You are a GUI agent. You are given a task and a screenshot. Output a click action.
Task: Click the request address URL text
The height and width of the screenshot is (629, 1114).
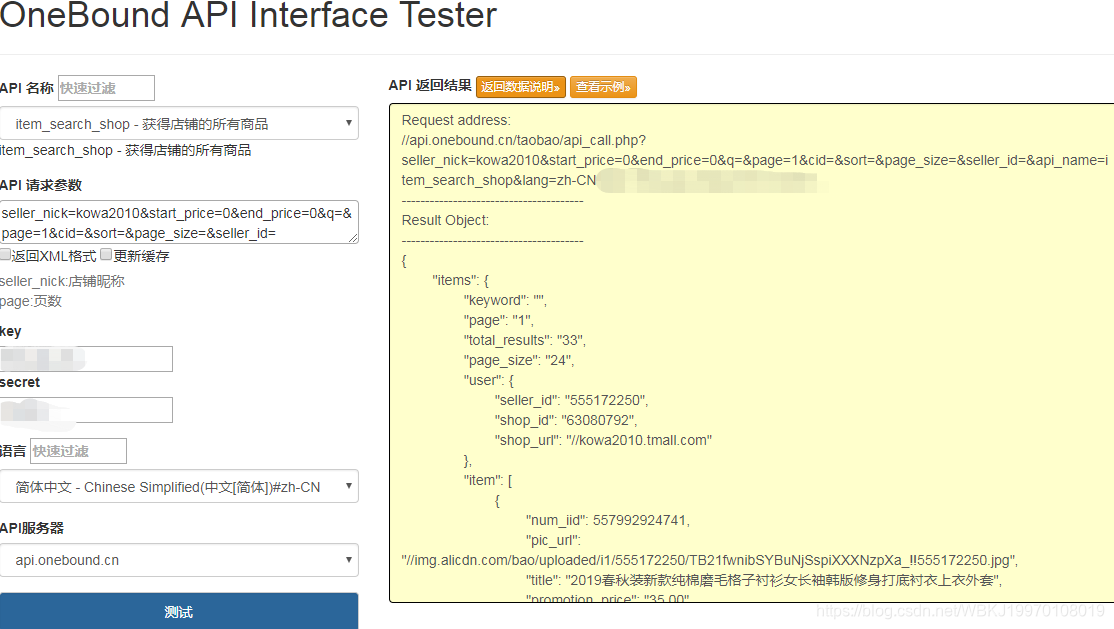click(754, 160)
